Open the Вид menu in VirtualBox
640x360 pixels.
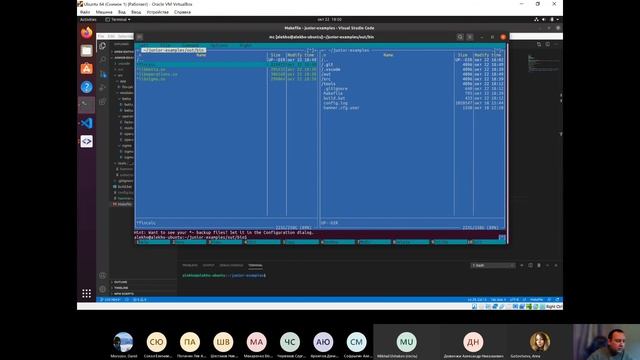point(122,12)
